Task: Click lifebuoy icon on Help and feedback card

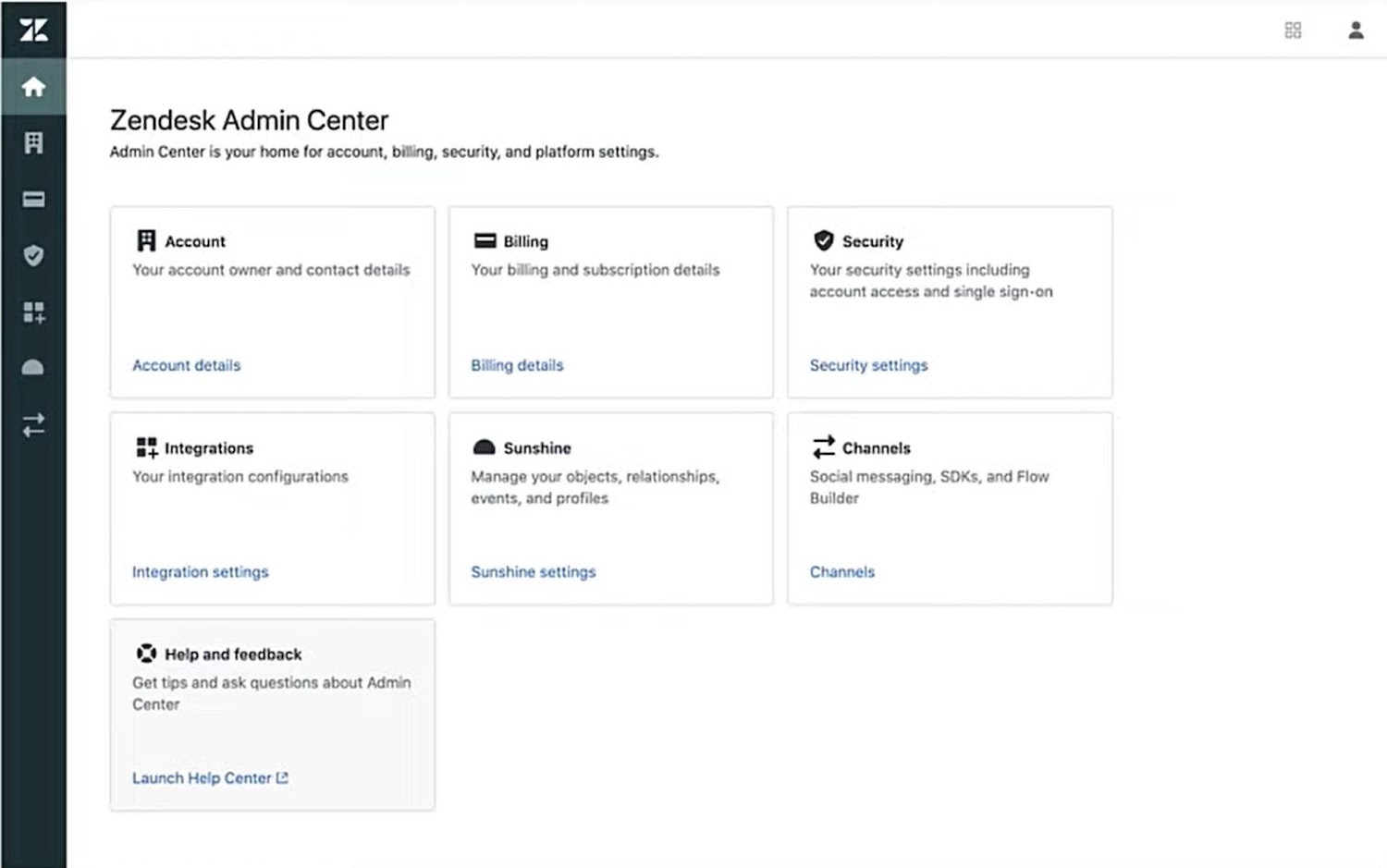Action: (x=146, y=654)
